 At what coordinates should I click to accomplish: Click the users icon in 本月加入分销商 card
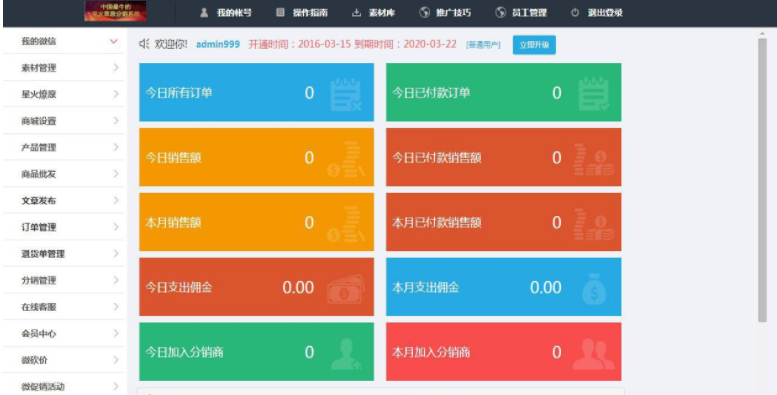594,354
